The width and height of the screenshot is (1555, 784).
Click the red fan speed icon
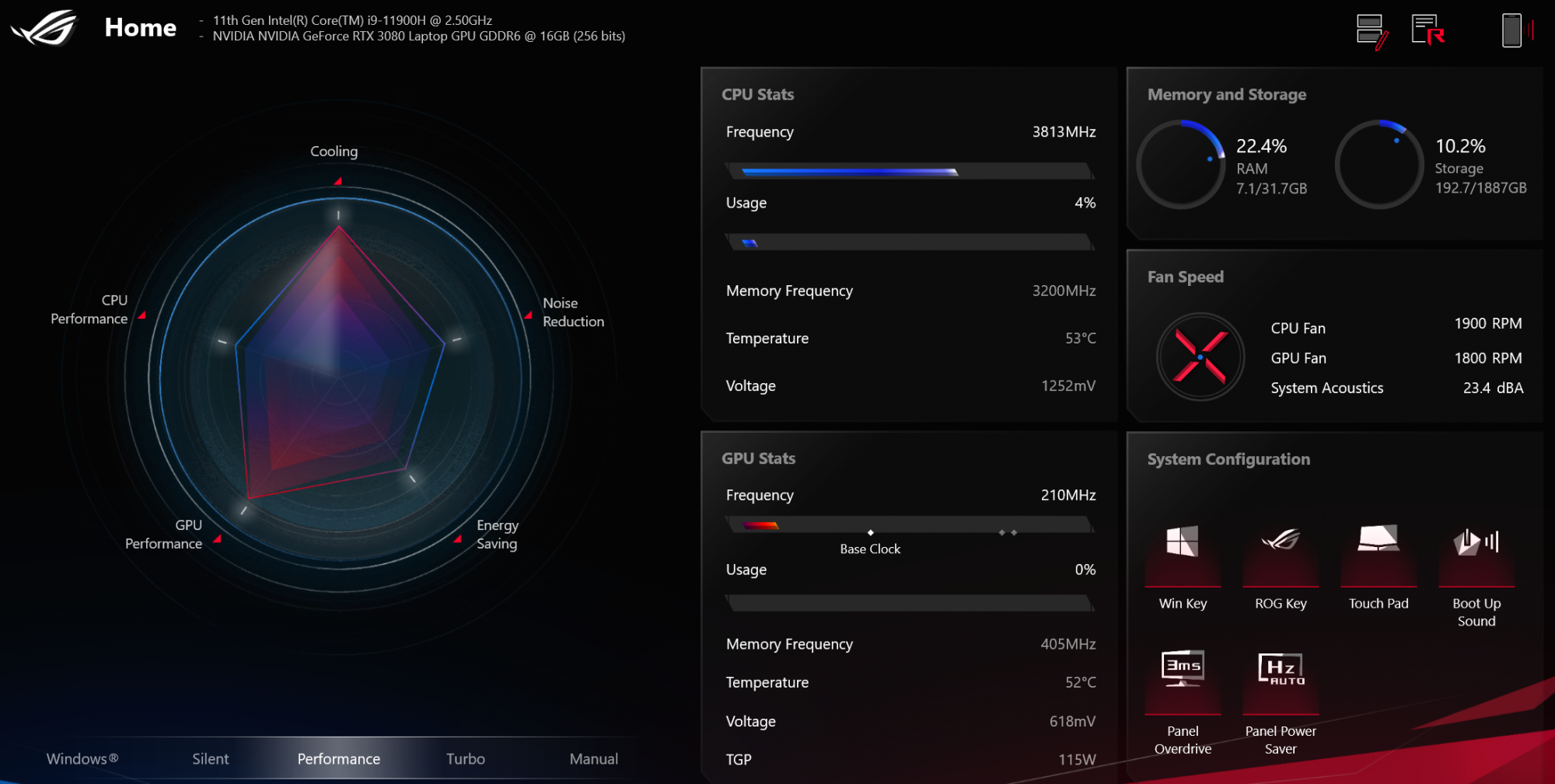[x=1200, y=357]
